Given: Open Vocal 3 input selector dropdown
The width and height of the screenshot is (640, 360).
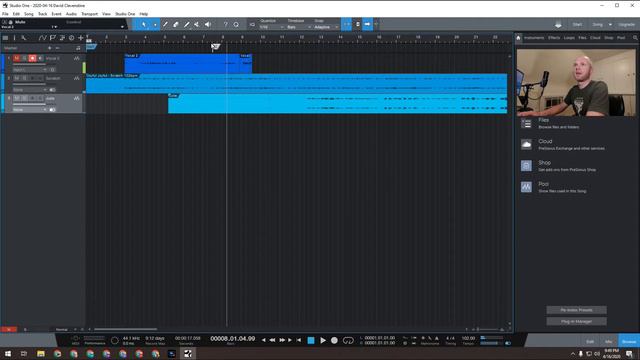Looking at the screenshot, I should (30, 70).
